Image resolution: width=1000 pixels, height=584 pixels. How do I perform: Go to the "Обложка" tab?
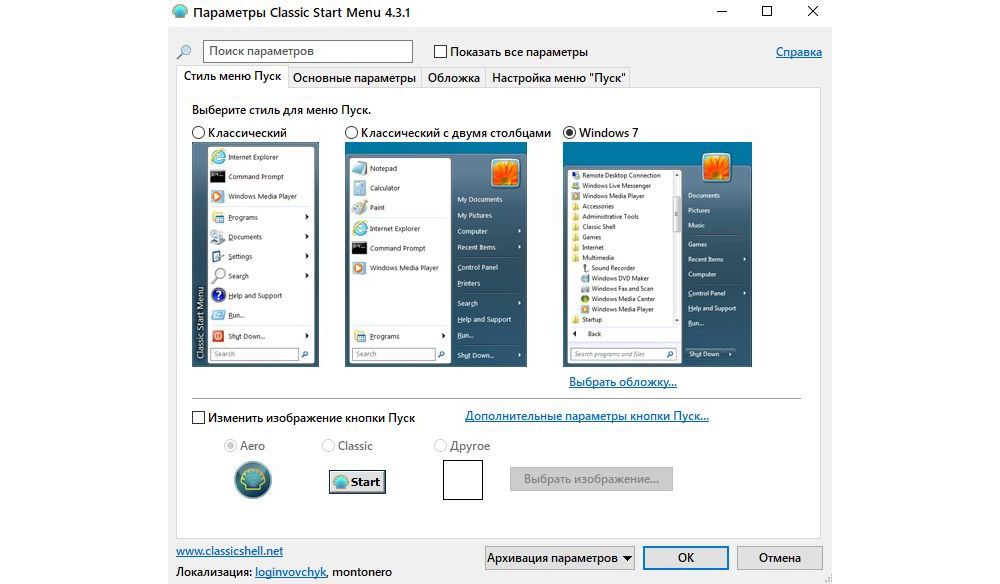coord(453,78)
